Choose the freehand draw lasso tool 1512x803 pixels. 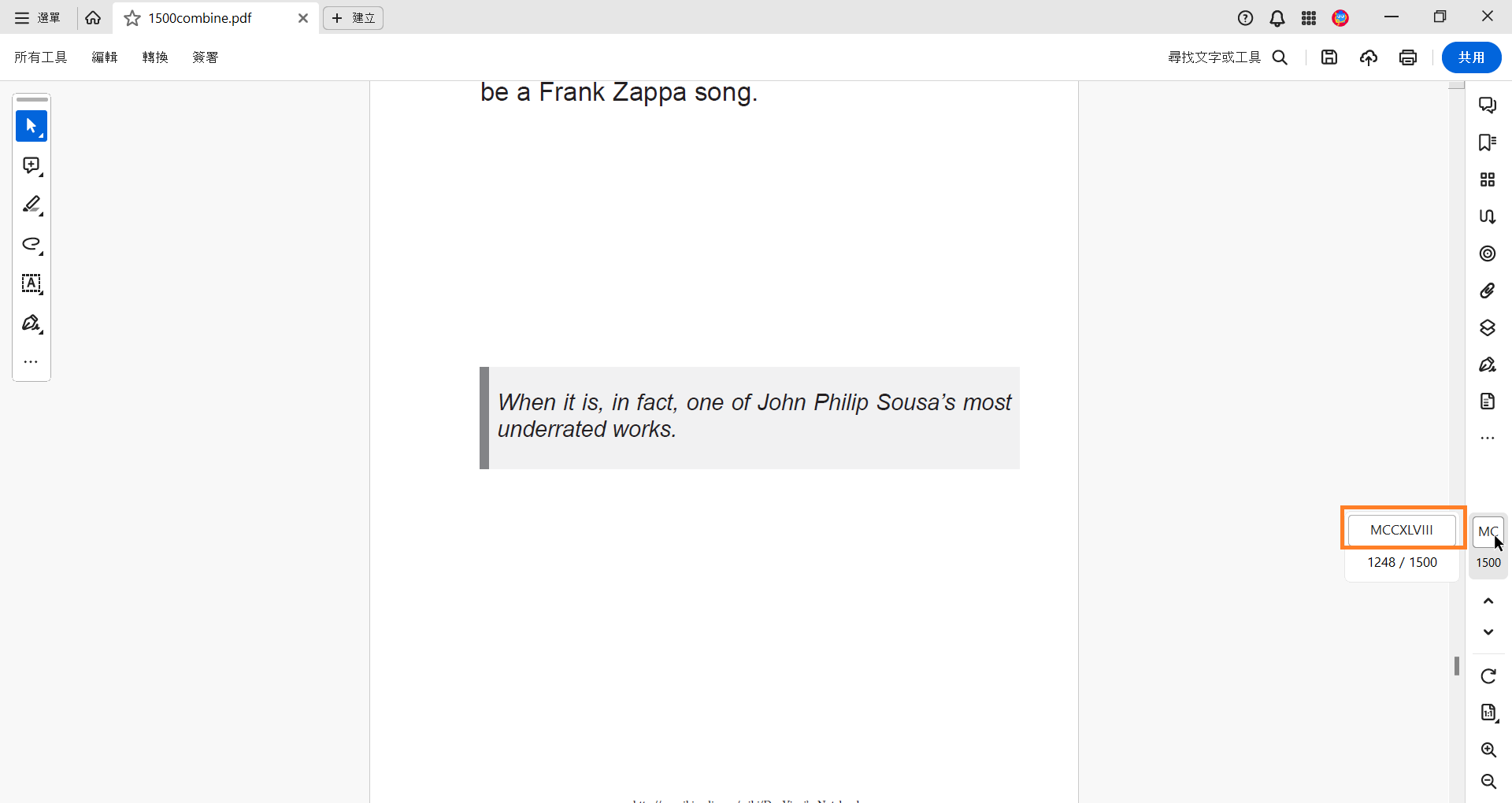tap(31, 244)
